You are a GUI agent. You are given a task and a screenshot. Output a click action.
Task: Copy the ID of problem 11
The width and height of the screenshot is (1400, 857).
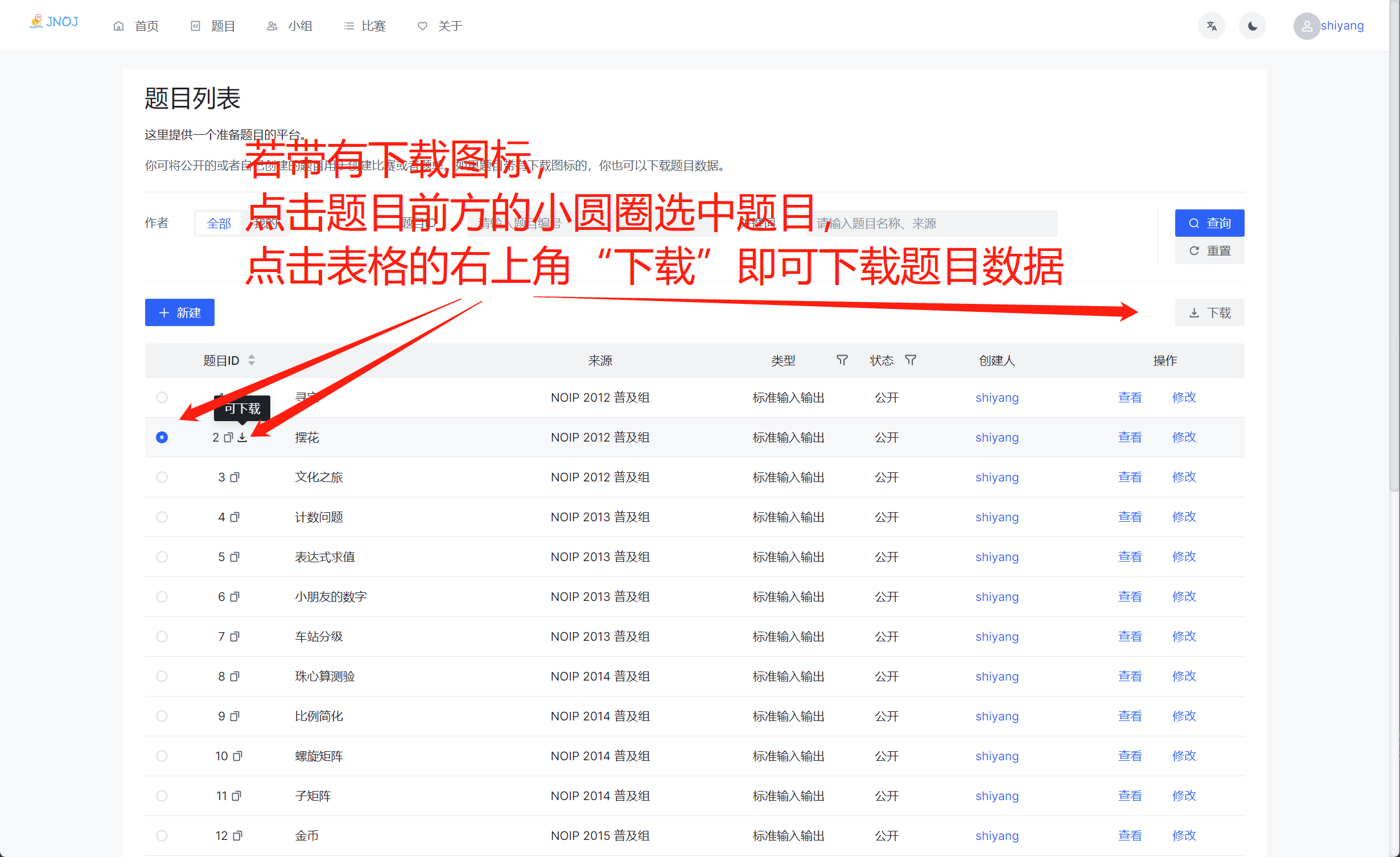pyautogui.click(x=237, y=796)
